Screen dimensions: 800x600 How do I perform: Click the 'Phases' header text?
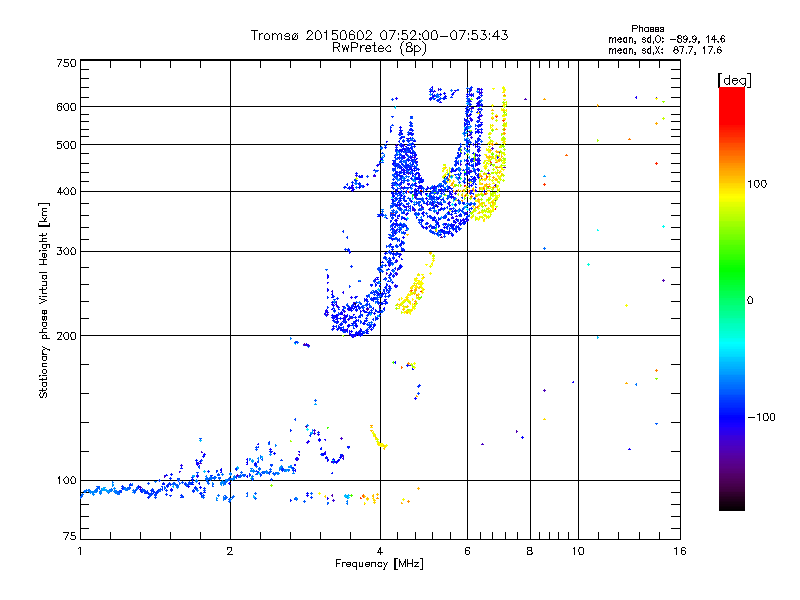point(647,29)
